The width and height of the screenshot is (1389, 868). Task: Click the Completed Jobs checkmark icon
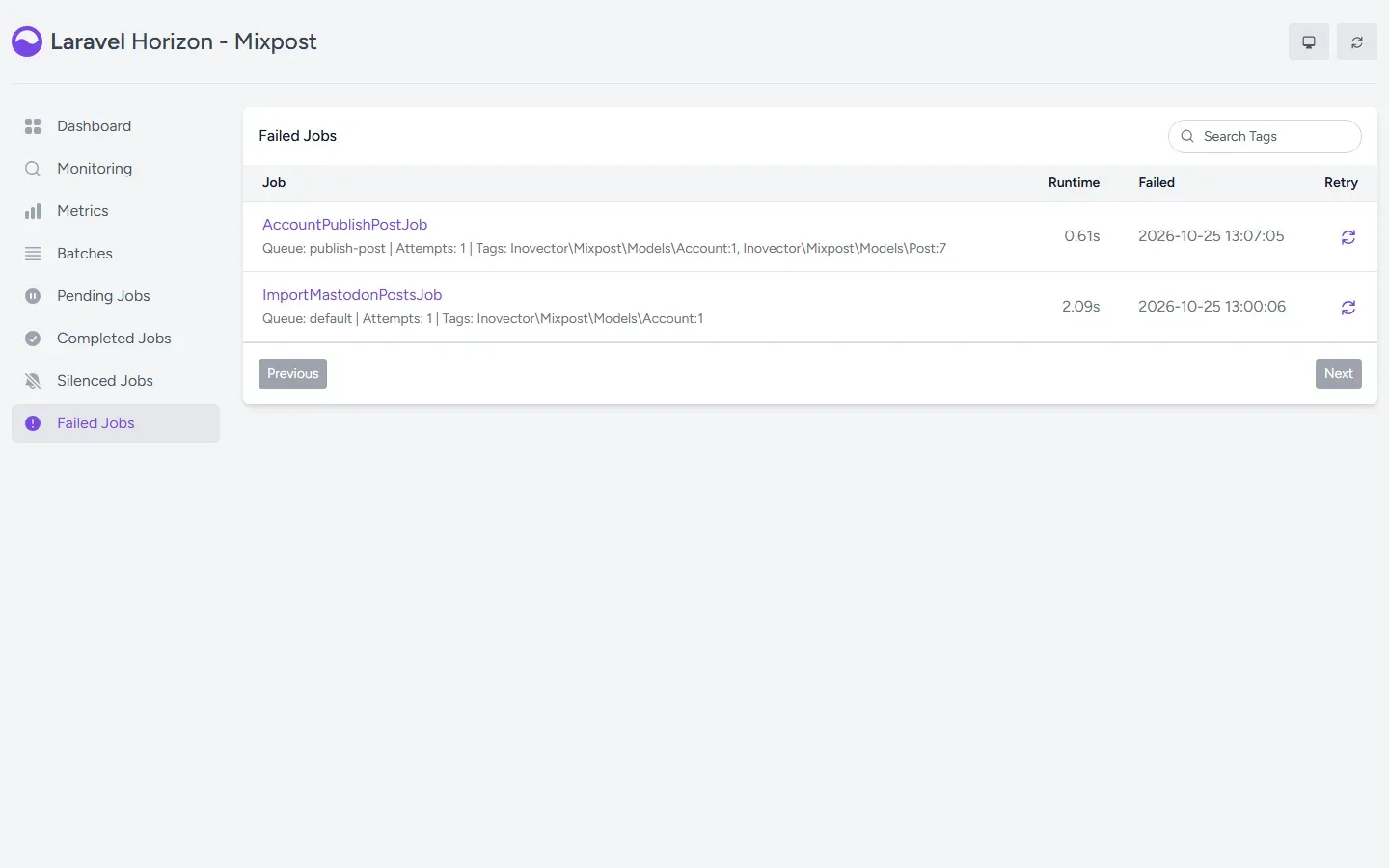[x=33, y=339]
